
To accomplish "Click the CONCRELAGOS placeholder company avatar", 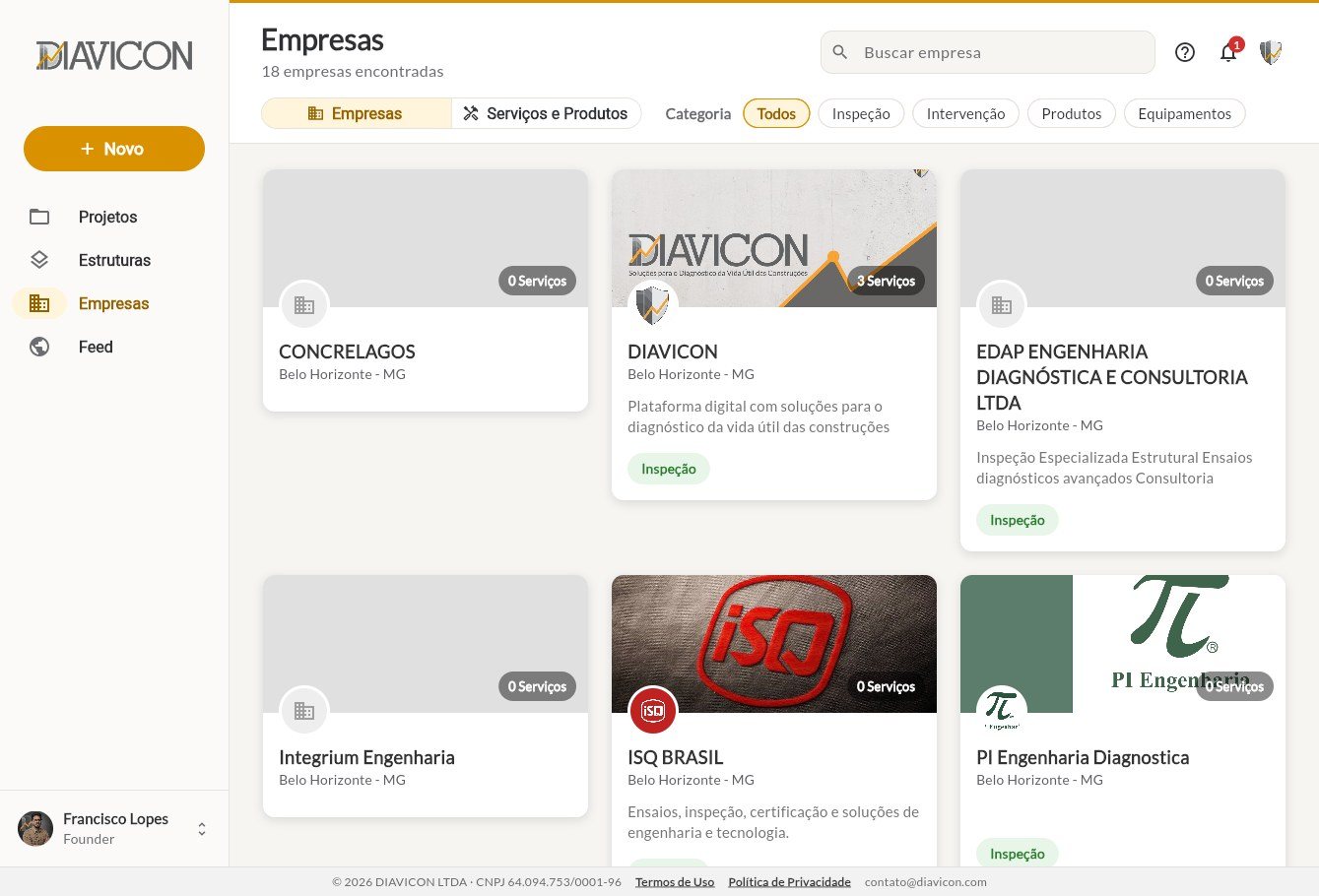I will point(304,305).
